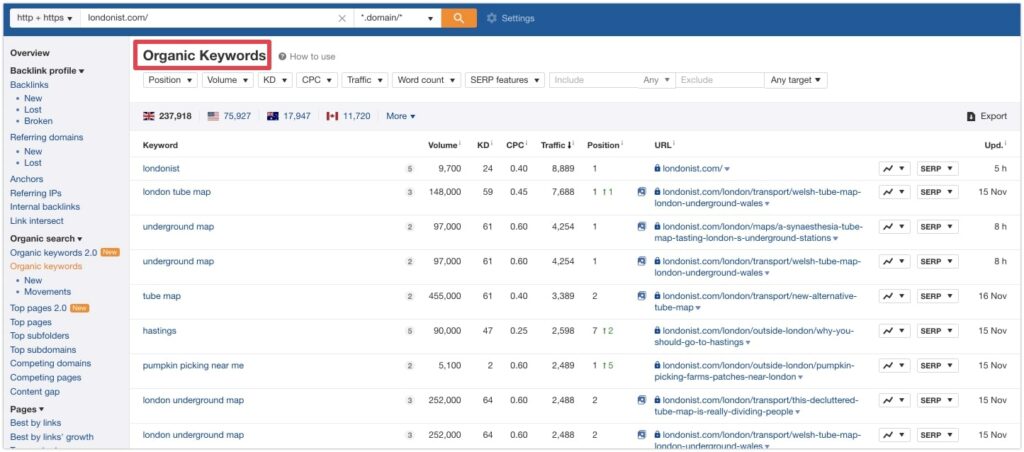
Task: Open the Any match dropdown beside Include
Action: [x=657, y=80]
